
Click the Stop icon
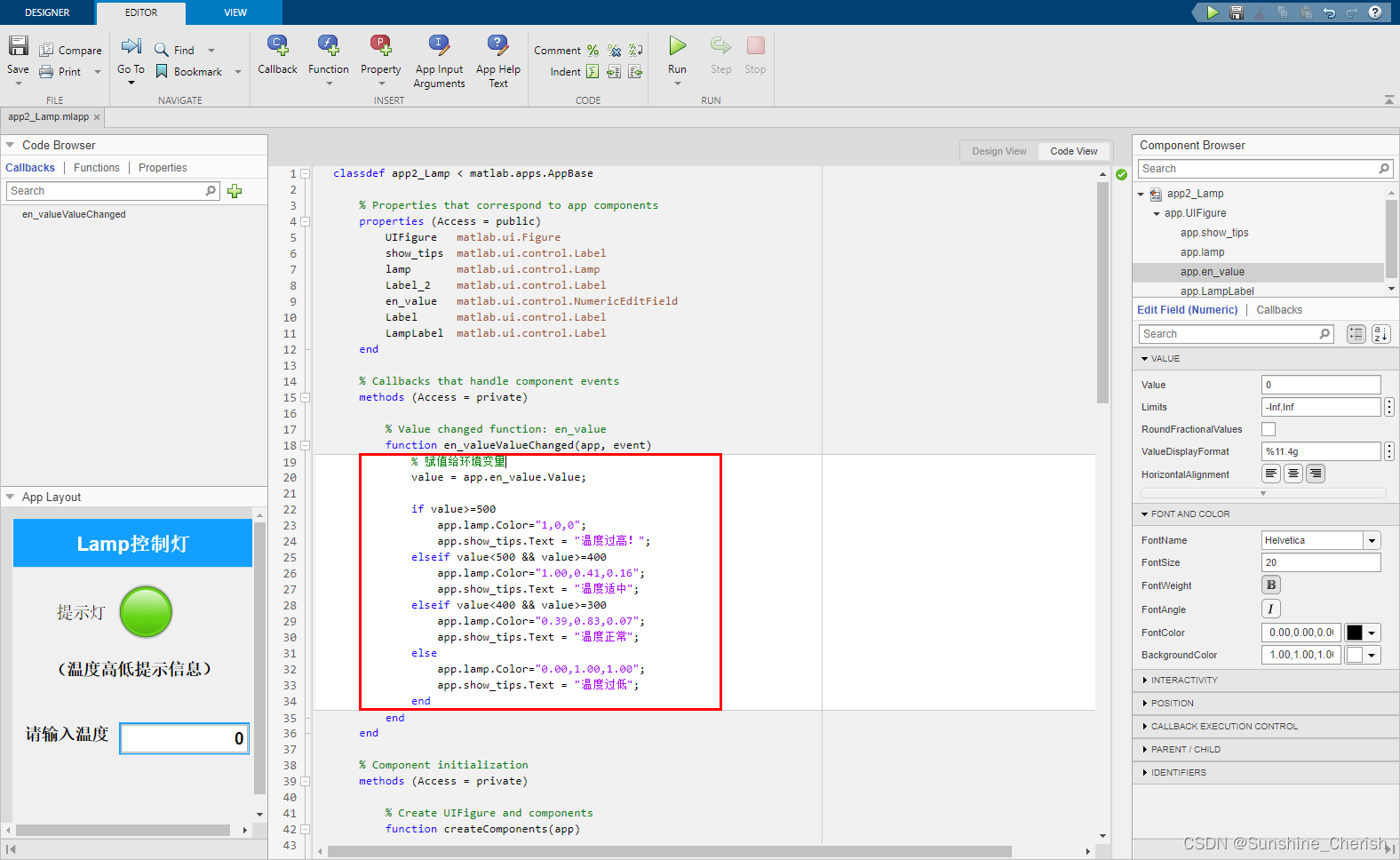click(756, 45)
